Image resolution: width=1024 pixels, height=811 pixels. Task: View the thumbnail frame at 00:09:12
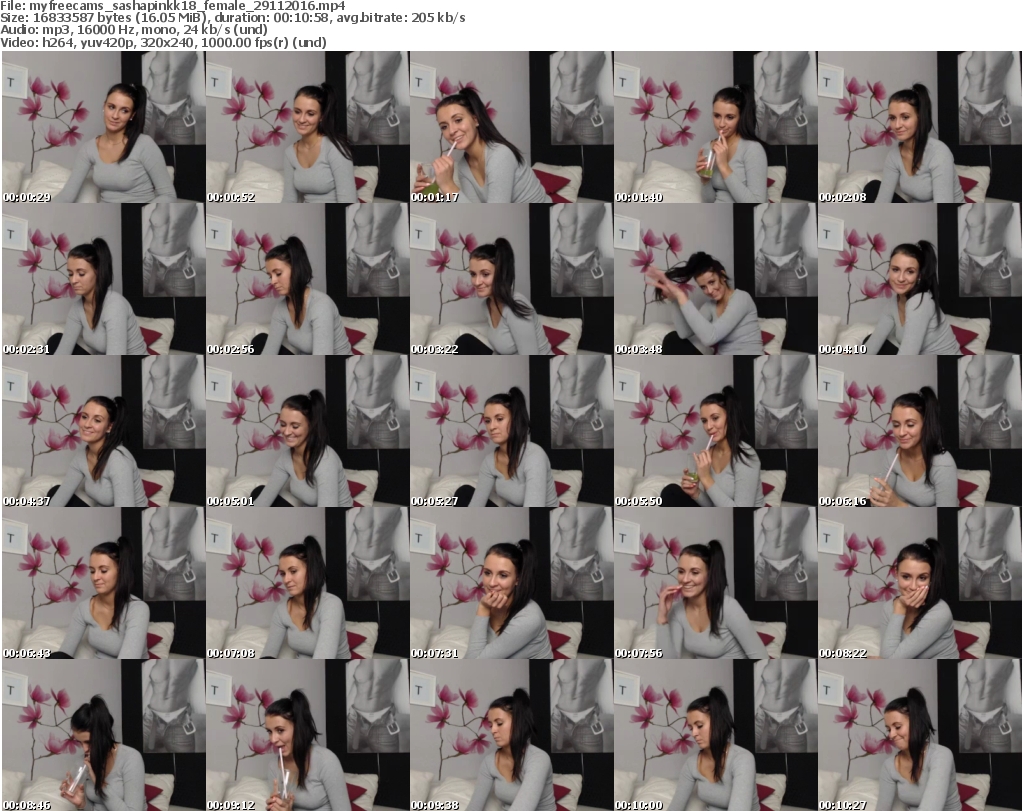(308, 735)
